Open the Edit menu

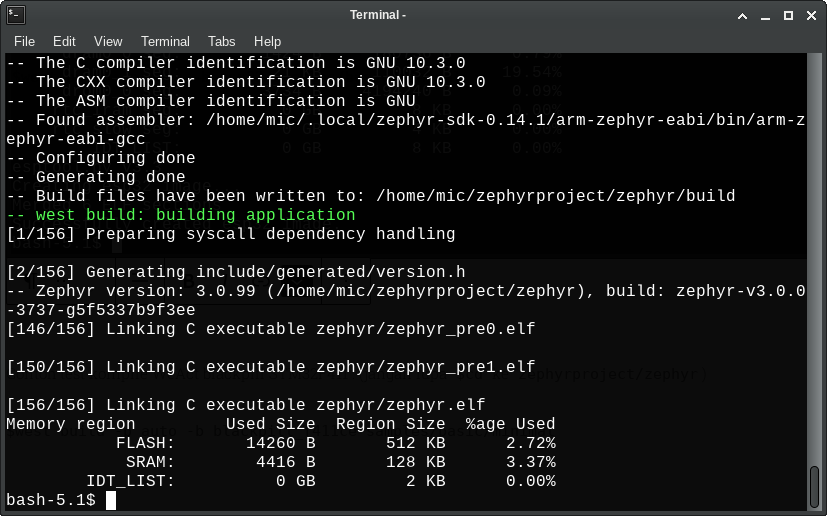click(x=64, y=41)
